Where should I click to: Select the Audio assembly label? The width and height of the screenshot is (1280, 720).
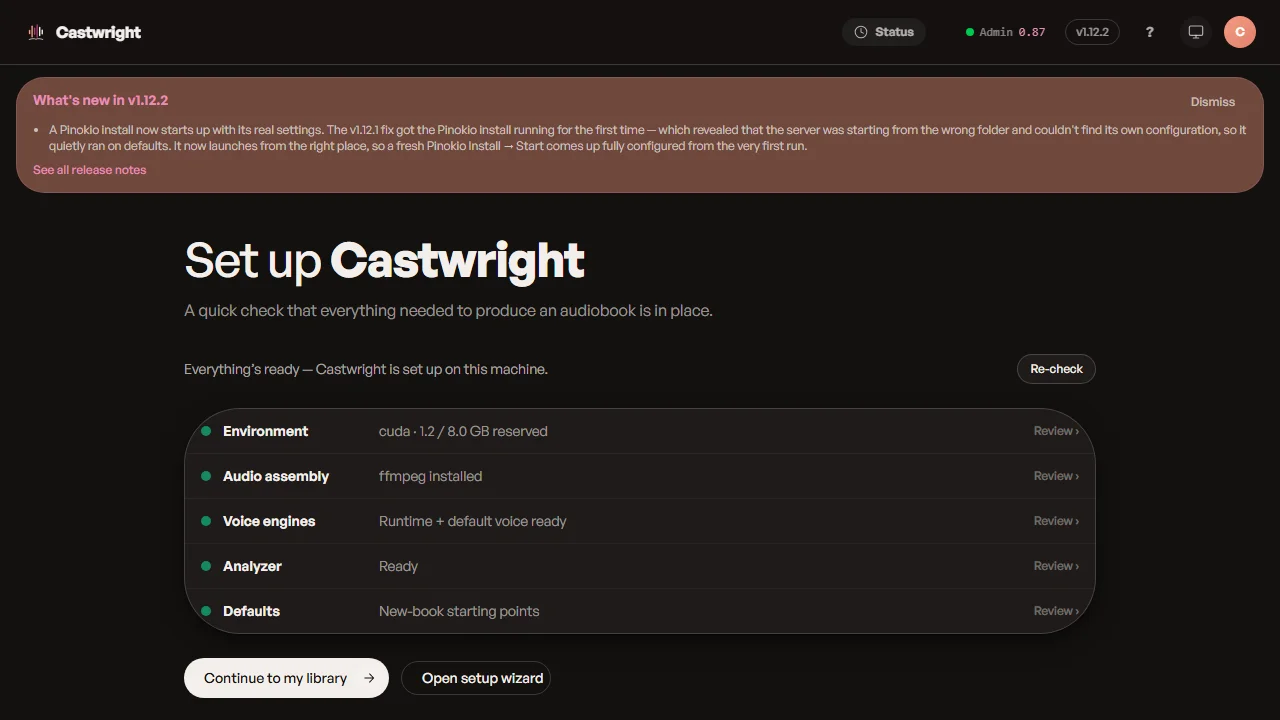pos(276,476)
